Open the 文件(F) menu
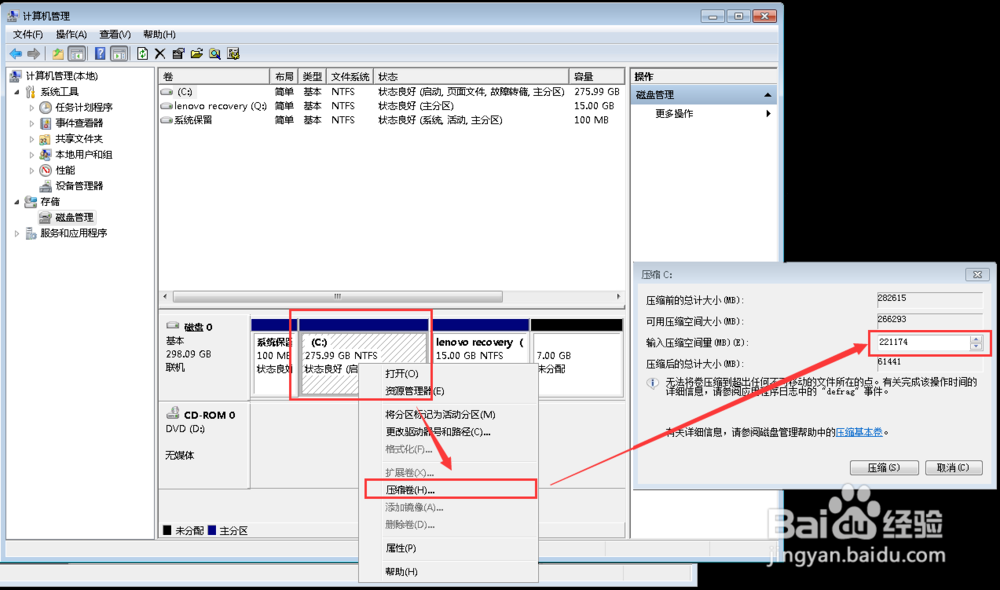Screen dimensions: 1000x590 click(27, 34)
